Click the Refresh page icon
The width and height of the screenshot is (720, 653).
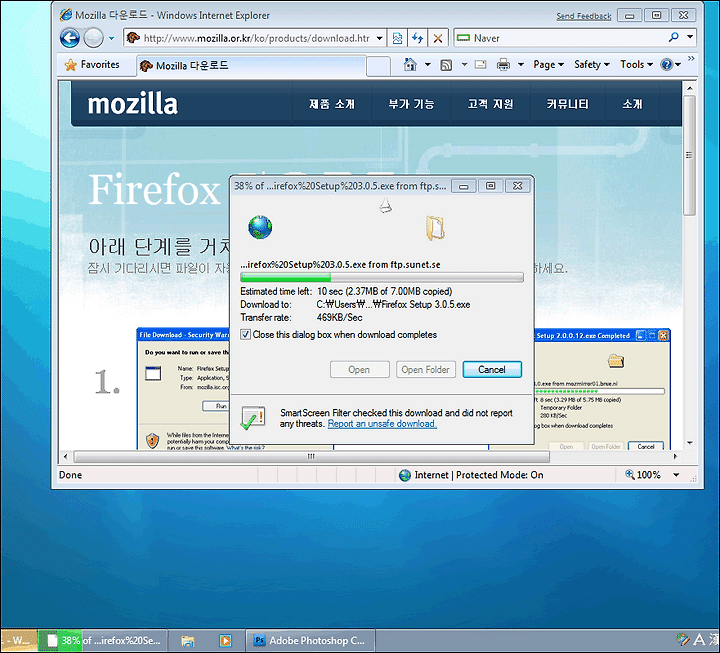(417, 38)
